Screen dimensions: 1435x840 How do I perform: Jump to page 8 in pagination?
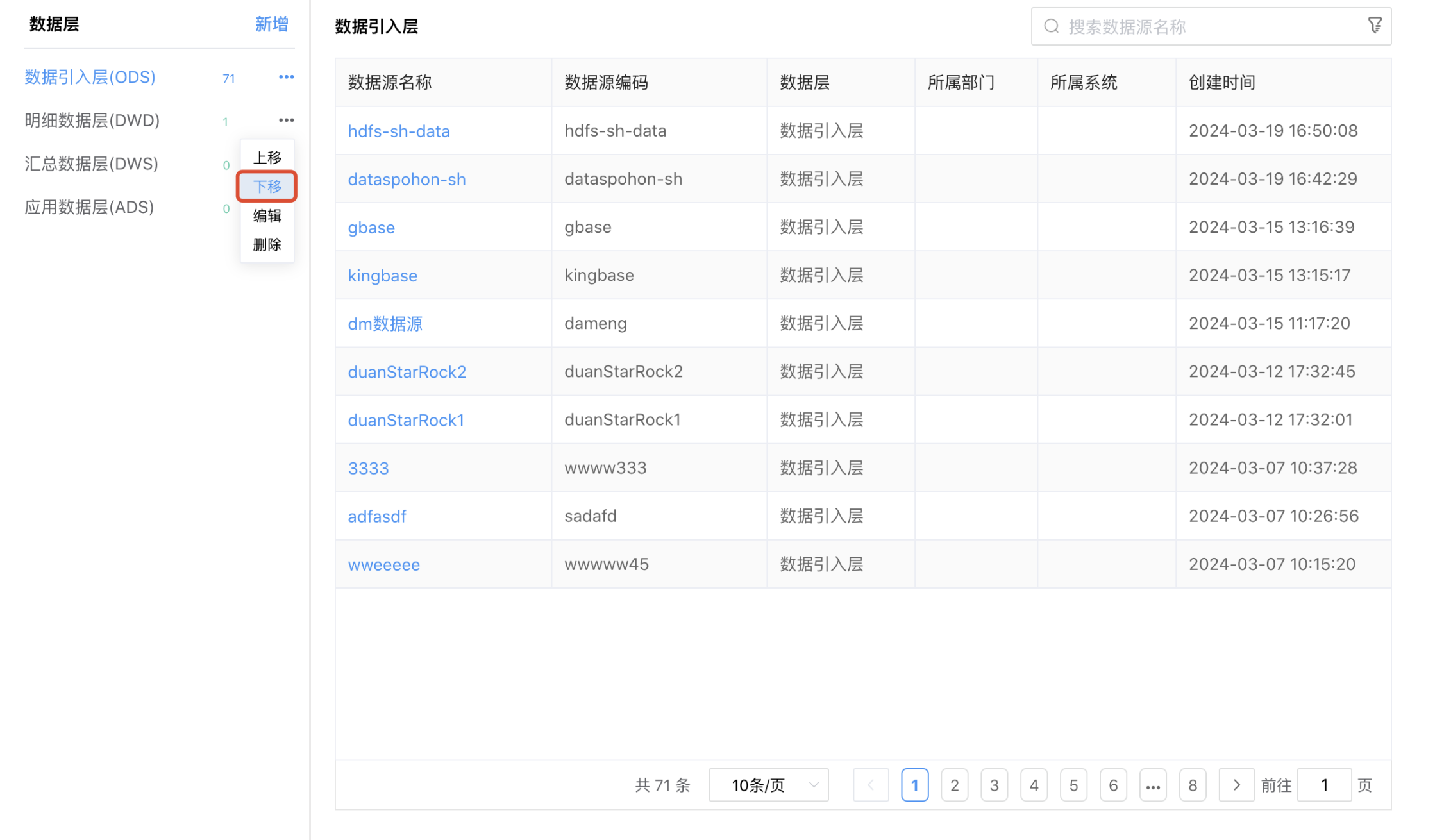tap(1193, 784)
